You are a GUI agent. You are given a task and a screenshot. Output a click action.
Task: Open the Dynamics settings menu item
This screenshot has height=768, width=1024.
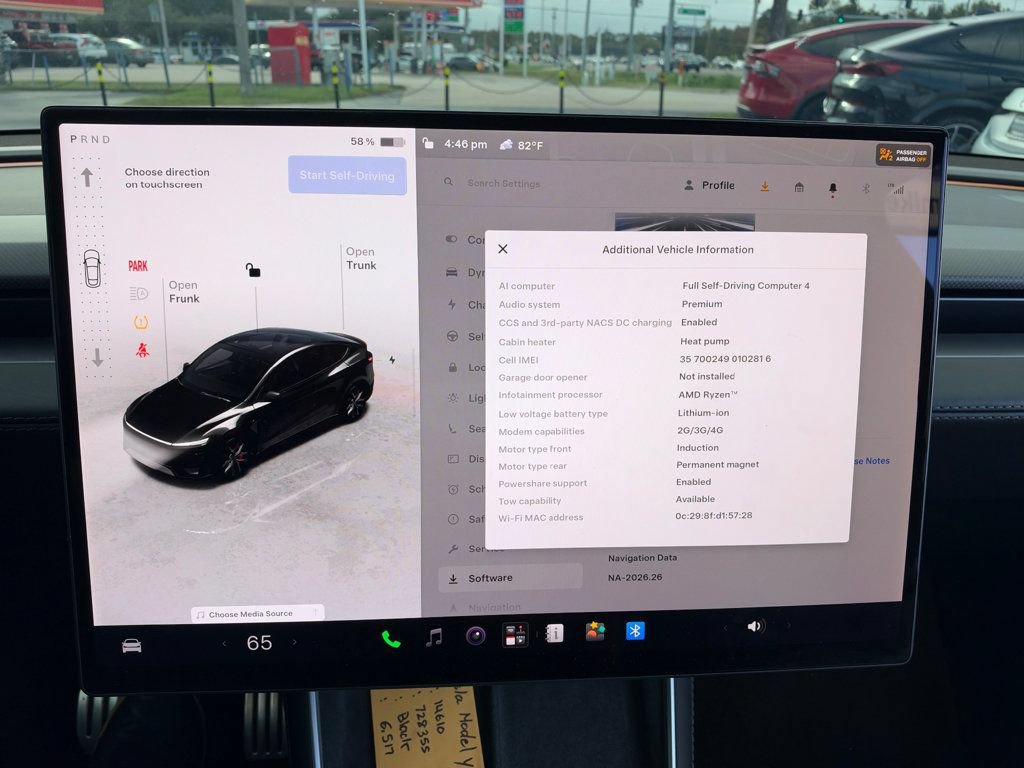pos(466,272)
